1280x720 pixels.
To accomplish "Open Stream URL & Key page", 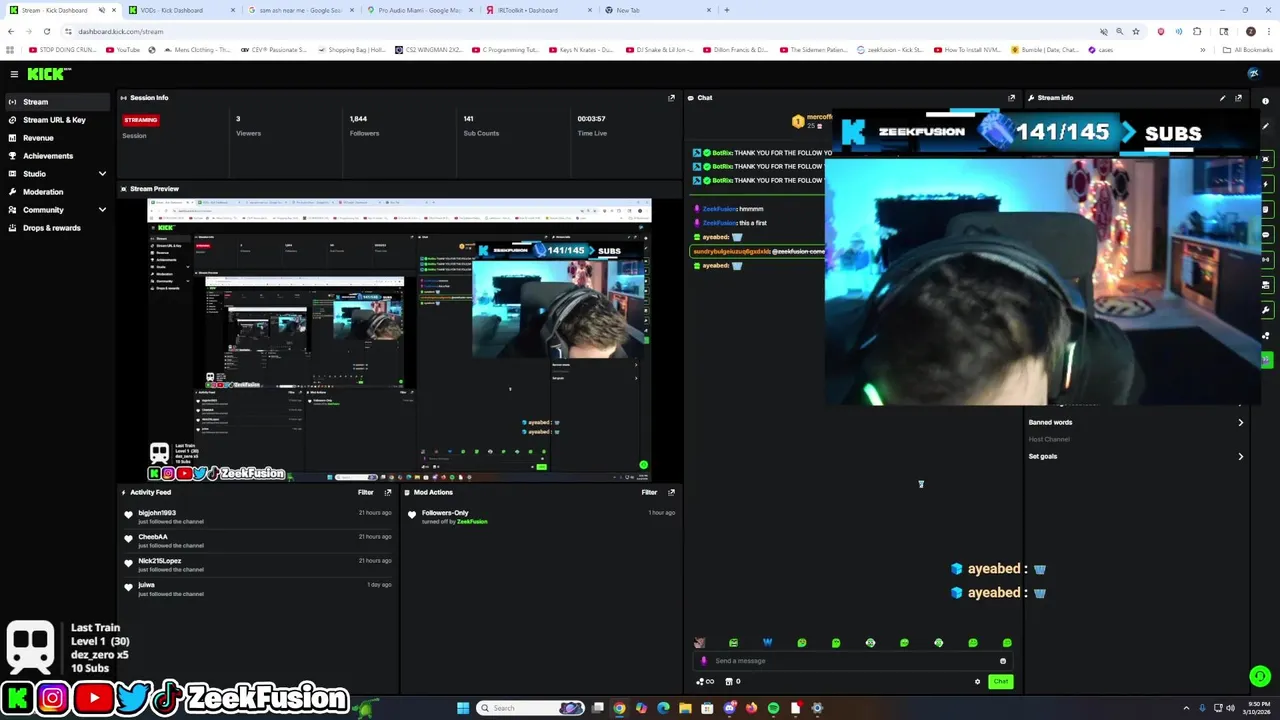I will (56, 120).
